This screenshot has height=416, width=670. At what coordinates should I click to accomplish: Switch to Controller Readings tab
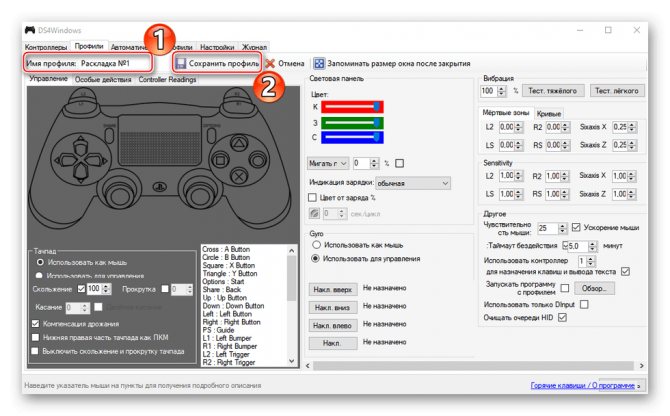point(167,79)
